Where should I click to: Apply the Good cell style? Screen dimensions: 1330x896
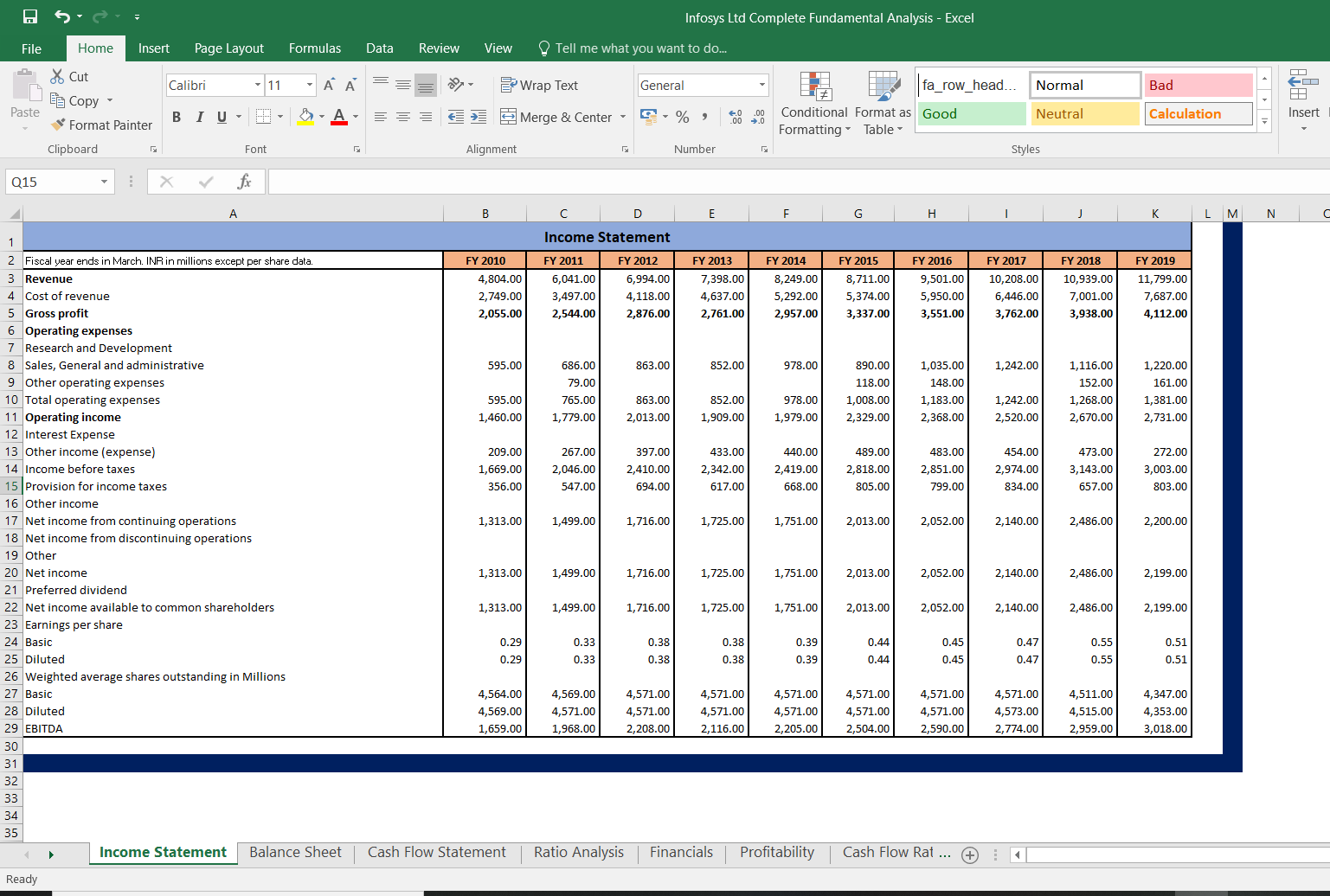(971, 113)
